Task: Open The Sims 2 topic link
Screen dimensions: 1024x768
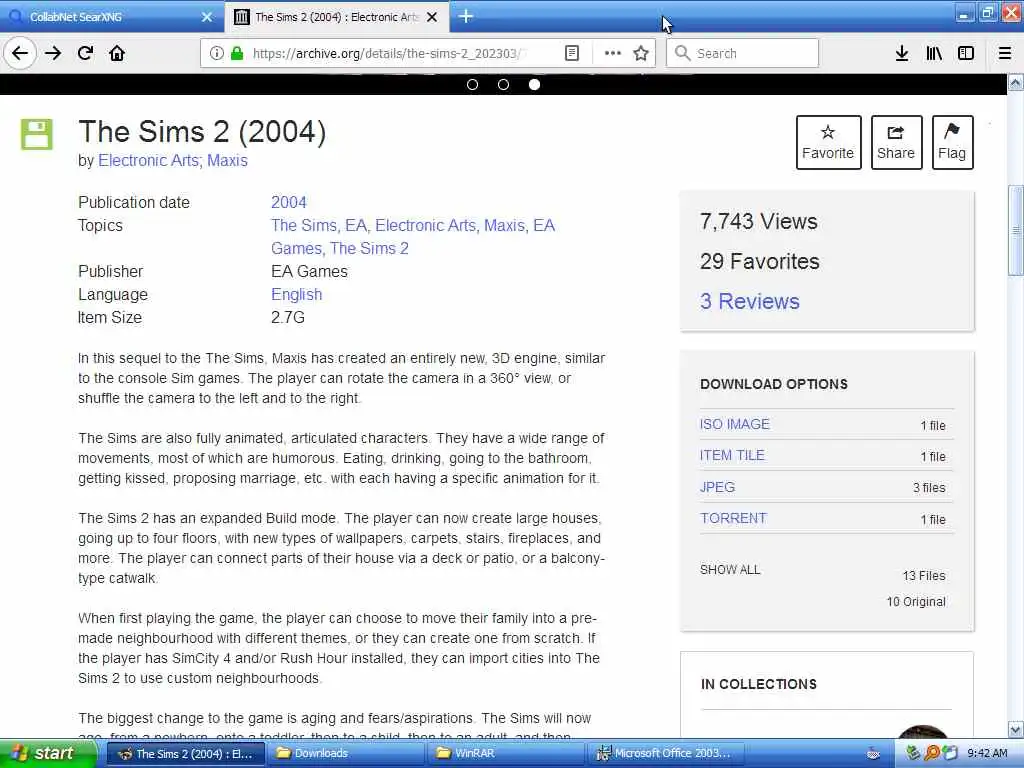Action: pyautogui.click(x=369, y=248)
